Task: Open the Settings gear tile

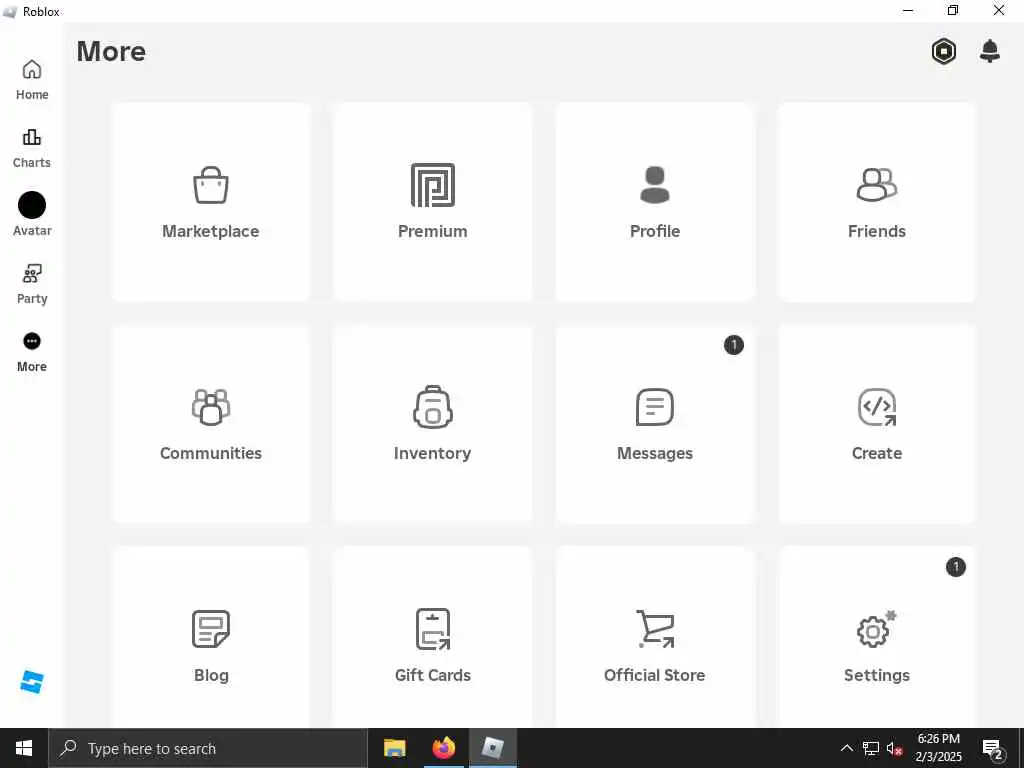Action: point(876,637)
